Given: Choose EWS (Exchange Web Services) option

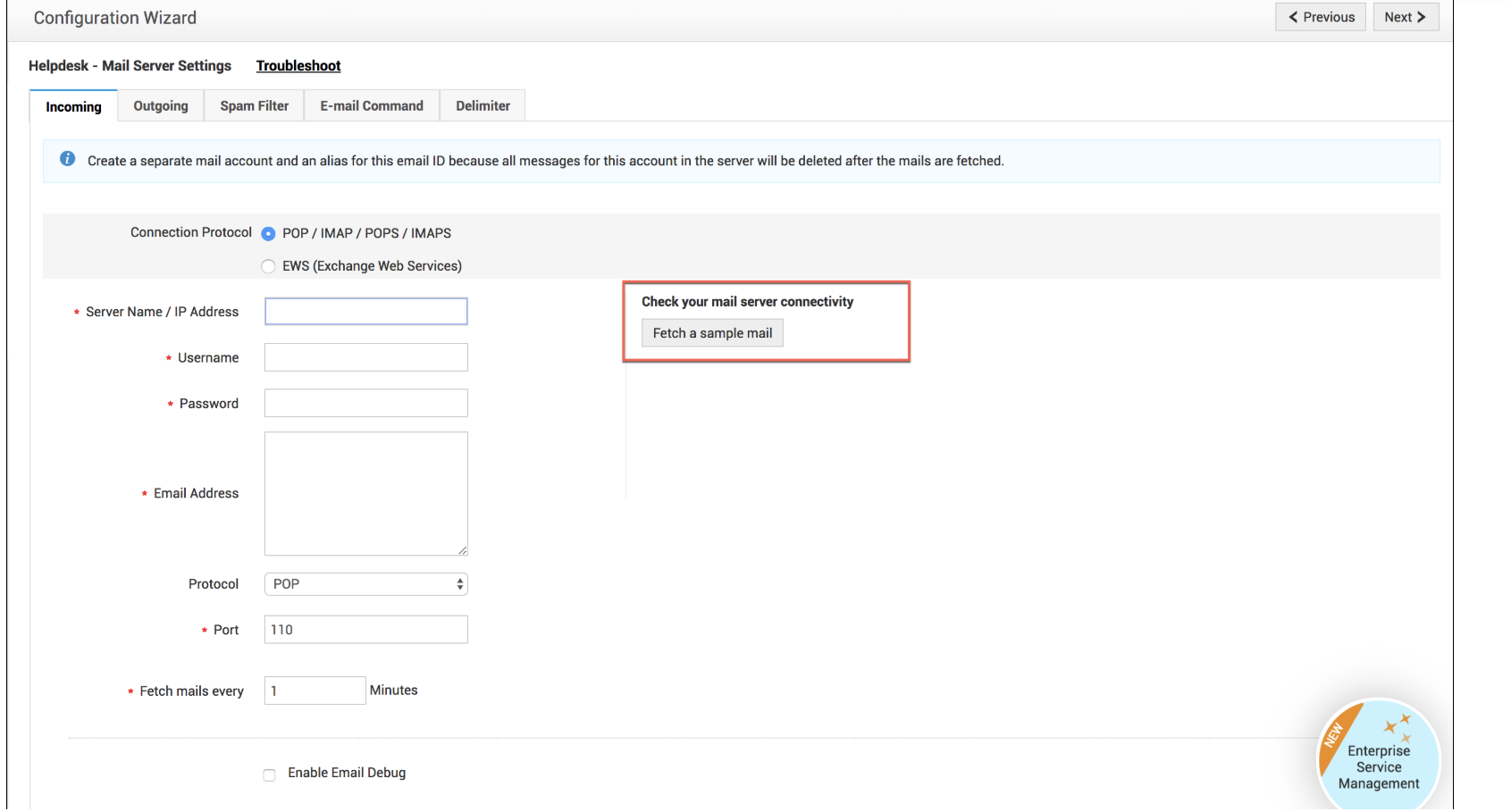Looking at the screenshot, I should [268, 266].
